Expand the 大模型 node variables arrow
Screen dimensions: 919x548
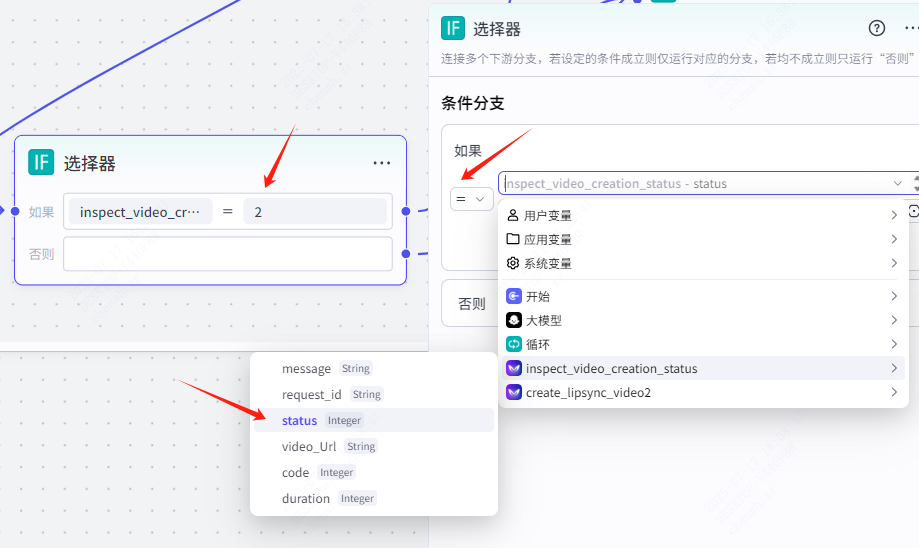894,320
